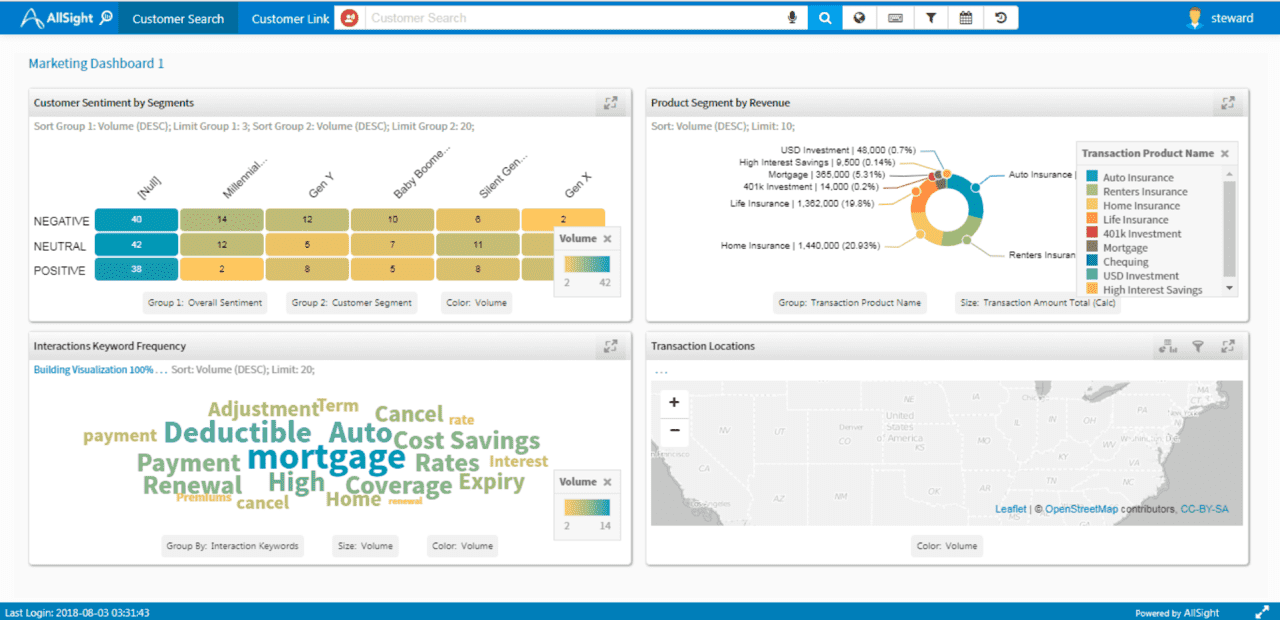Image resolution: width=1280 pixels, height=620 pixels.
Task: Open the Group: Transaction Product Name selector
Action: tap(851, 303)
